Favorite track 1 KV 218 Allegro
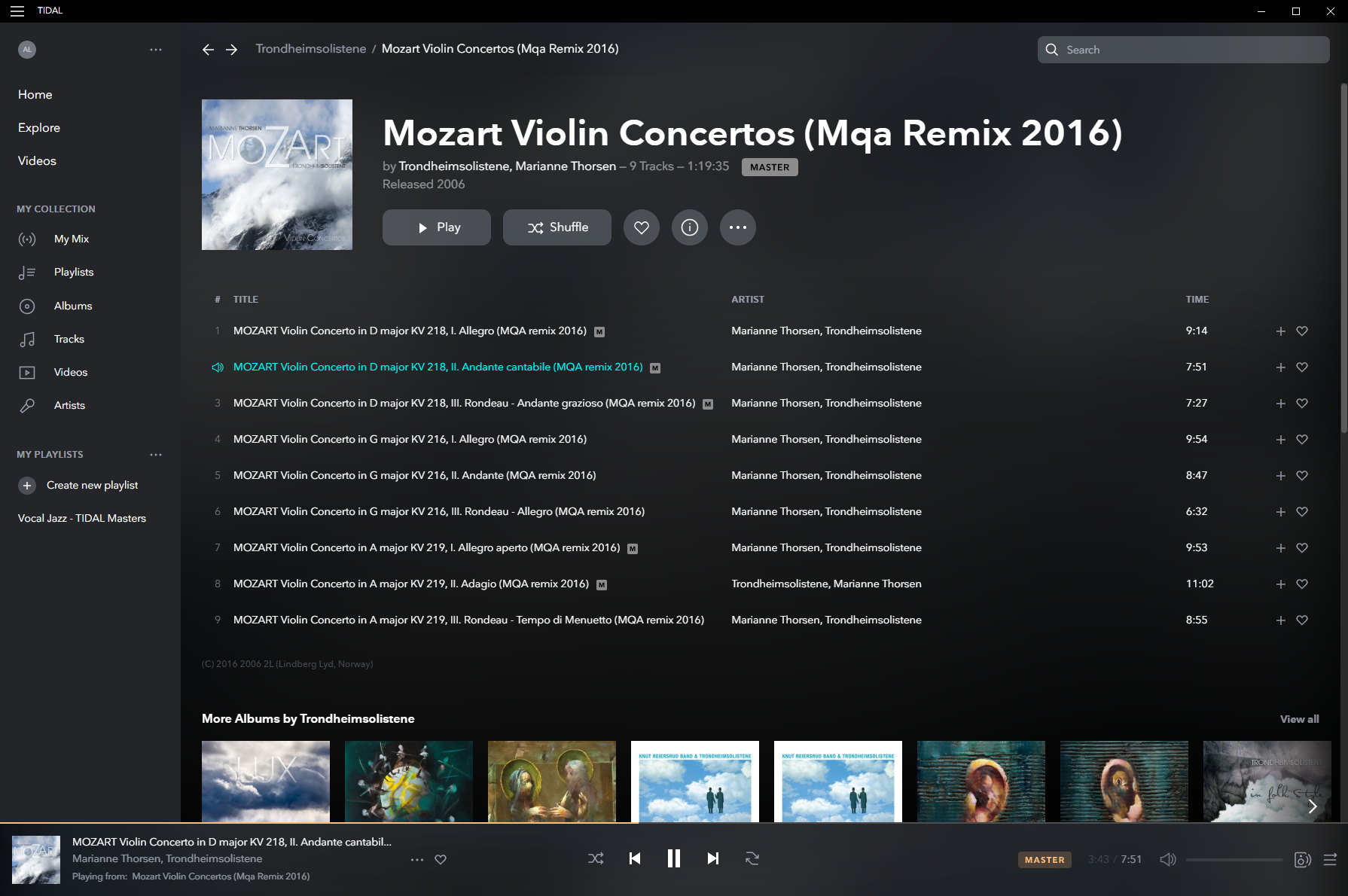Screen dimensions: 1348x896 tap(1302, 331)
